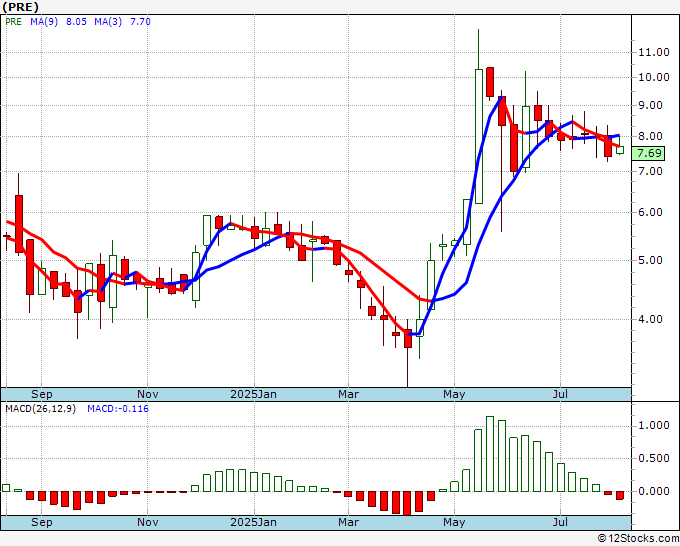Click the 7.70 moving average value
Viewport: 680px width, 546px height.
[x=141, y=22]
